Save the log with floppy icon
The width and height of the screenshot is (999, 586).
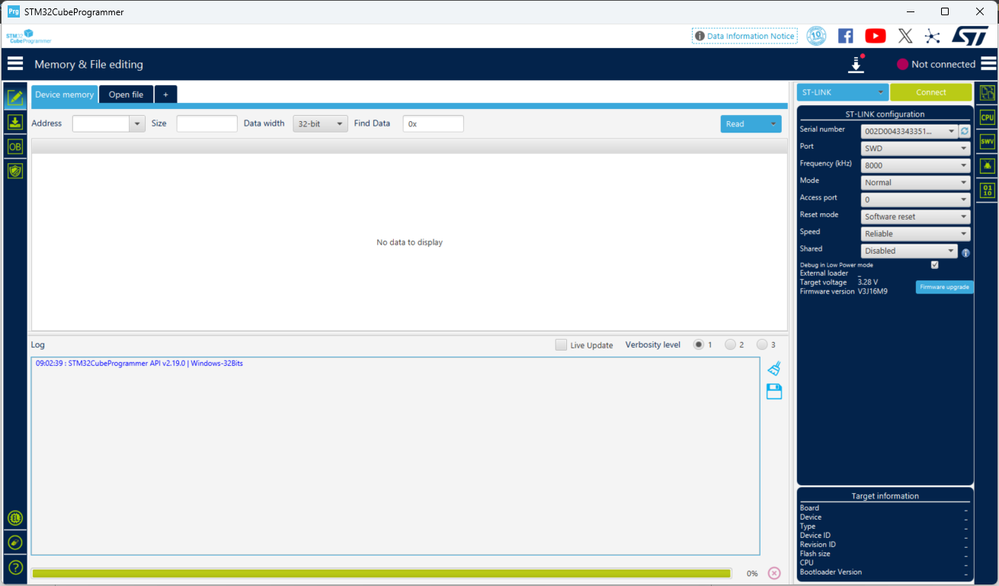coord(774,391)
